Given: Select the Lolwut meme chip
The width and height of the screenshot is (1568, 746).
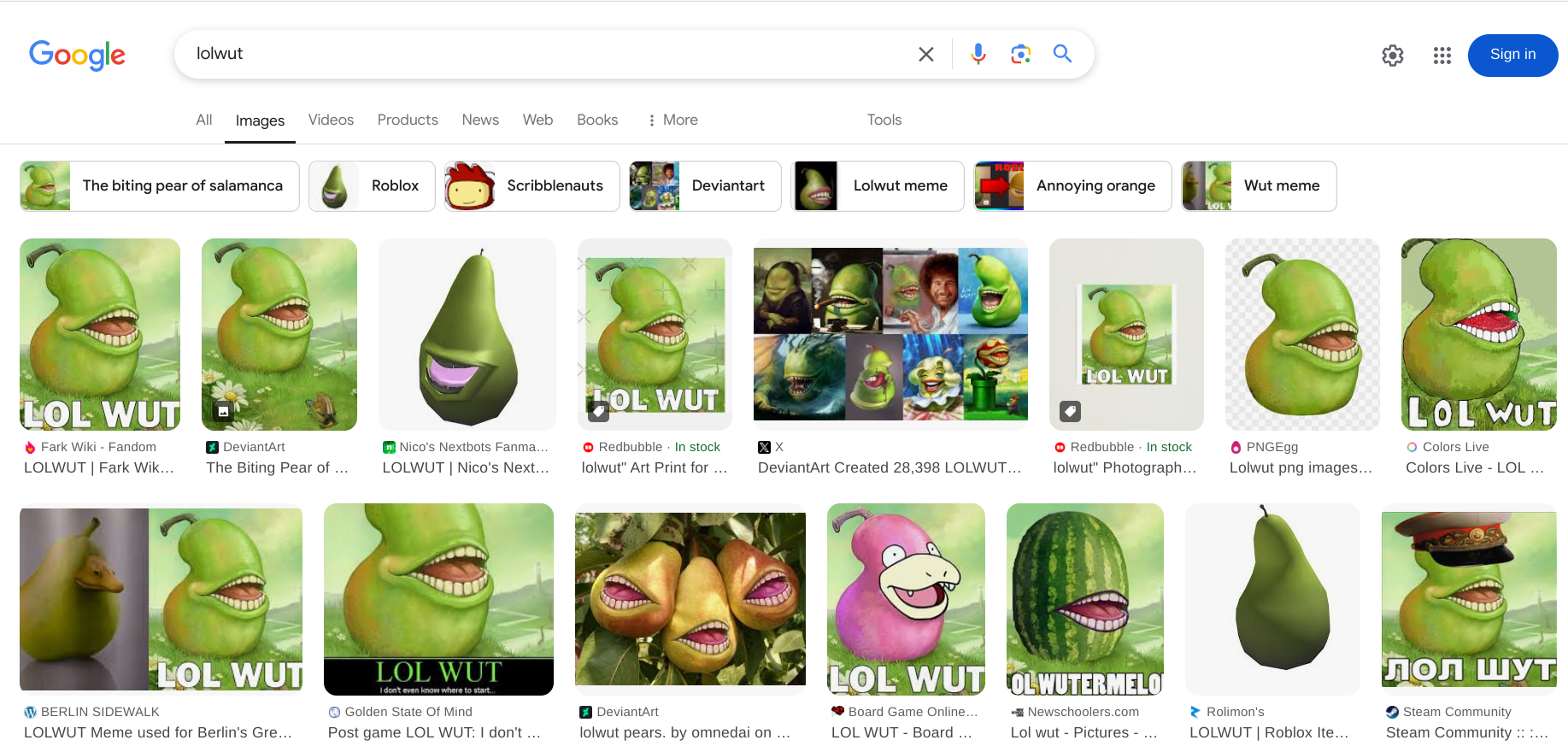Looking at the screenshot, I should pos(878,186).
